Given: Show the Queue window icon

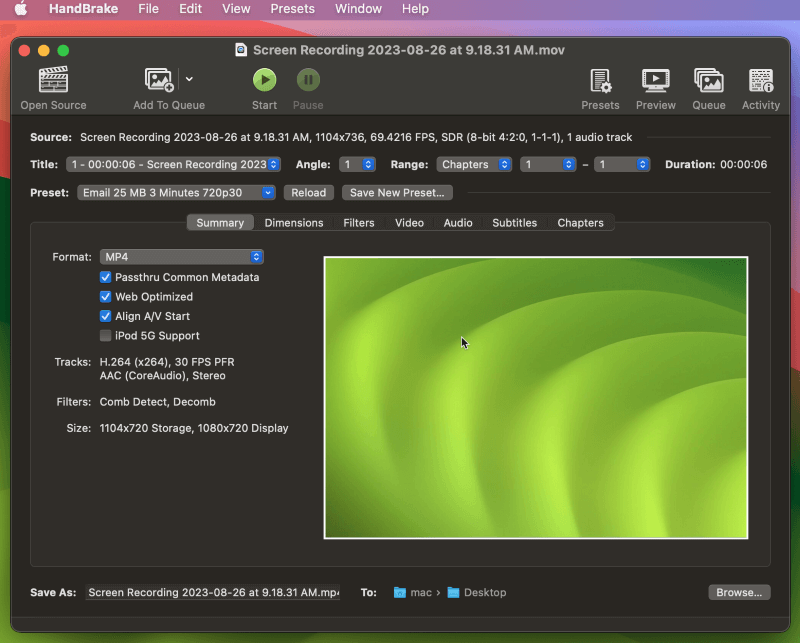Looking at the screenshot, I should tap(708, 81).
